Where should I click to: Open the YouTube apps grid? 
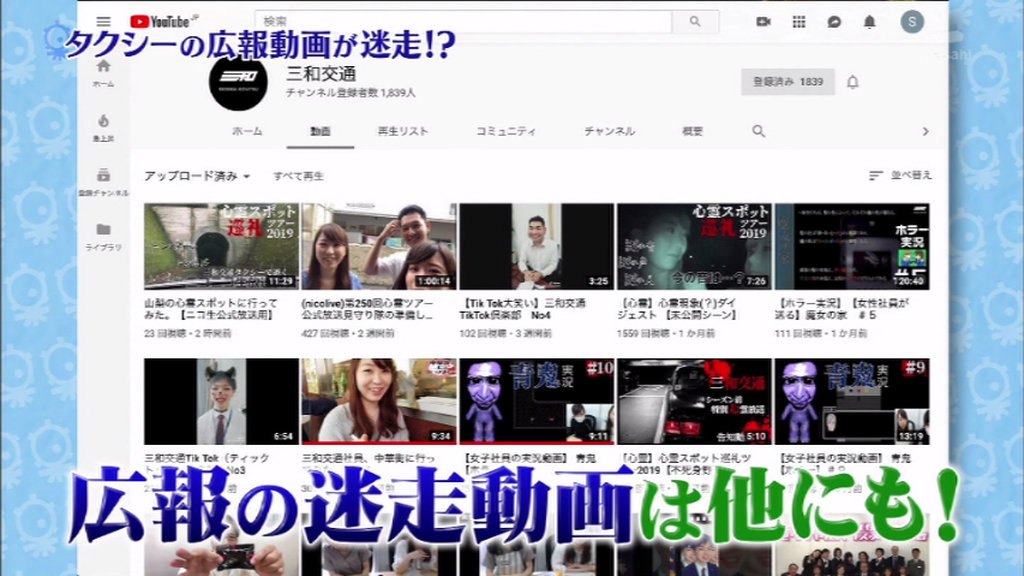coord(799,22)
